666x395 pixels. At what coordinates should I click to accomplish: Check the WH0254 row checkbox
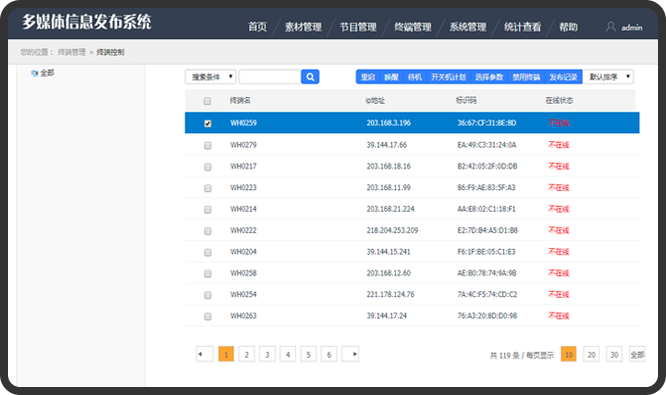point(208,295)
